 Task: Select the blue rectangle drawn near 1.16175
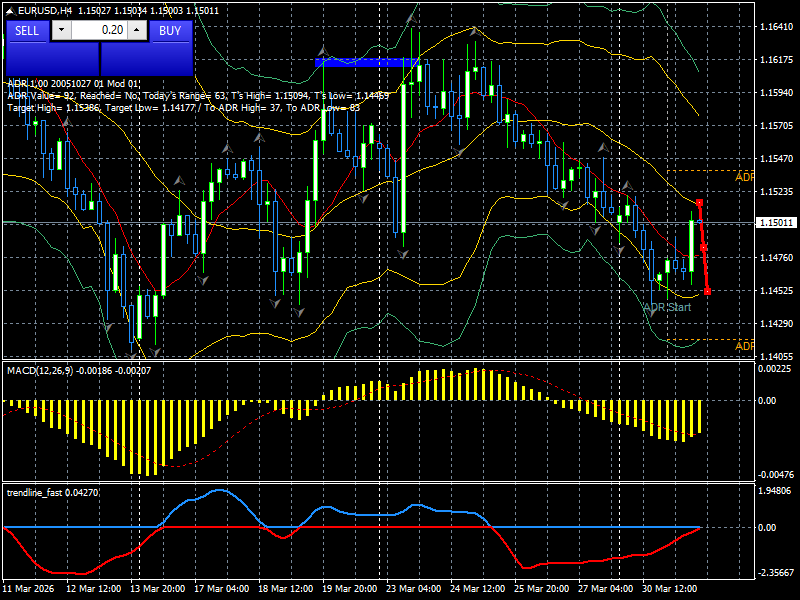(367, 63)
